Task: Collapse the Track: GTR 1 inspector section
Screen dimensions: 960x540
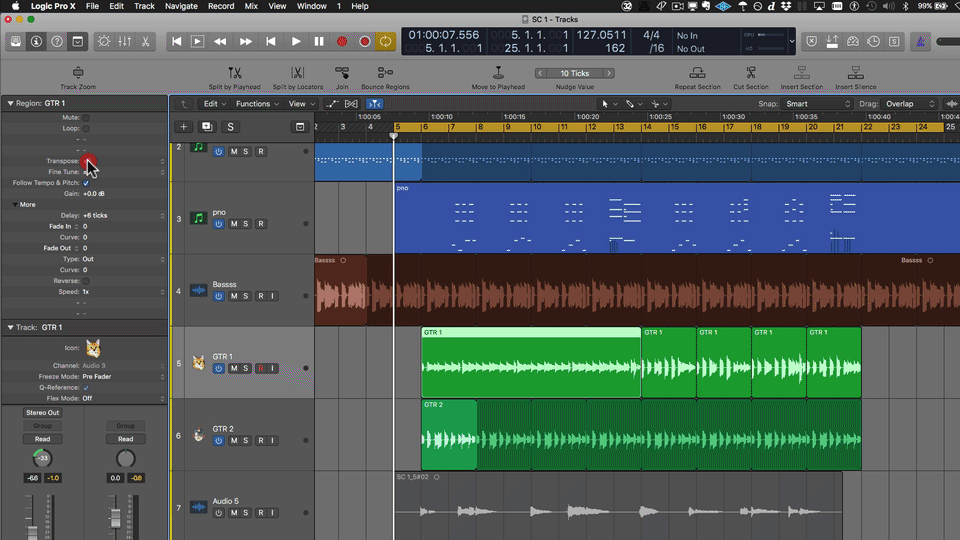Action: (10, 328)
